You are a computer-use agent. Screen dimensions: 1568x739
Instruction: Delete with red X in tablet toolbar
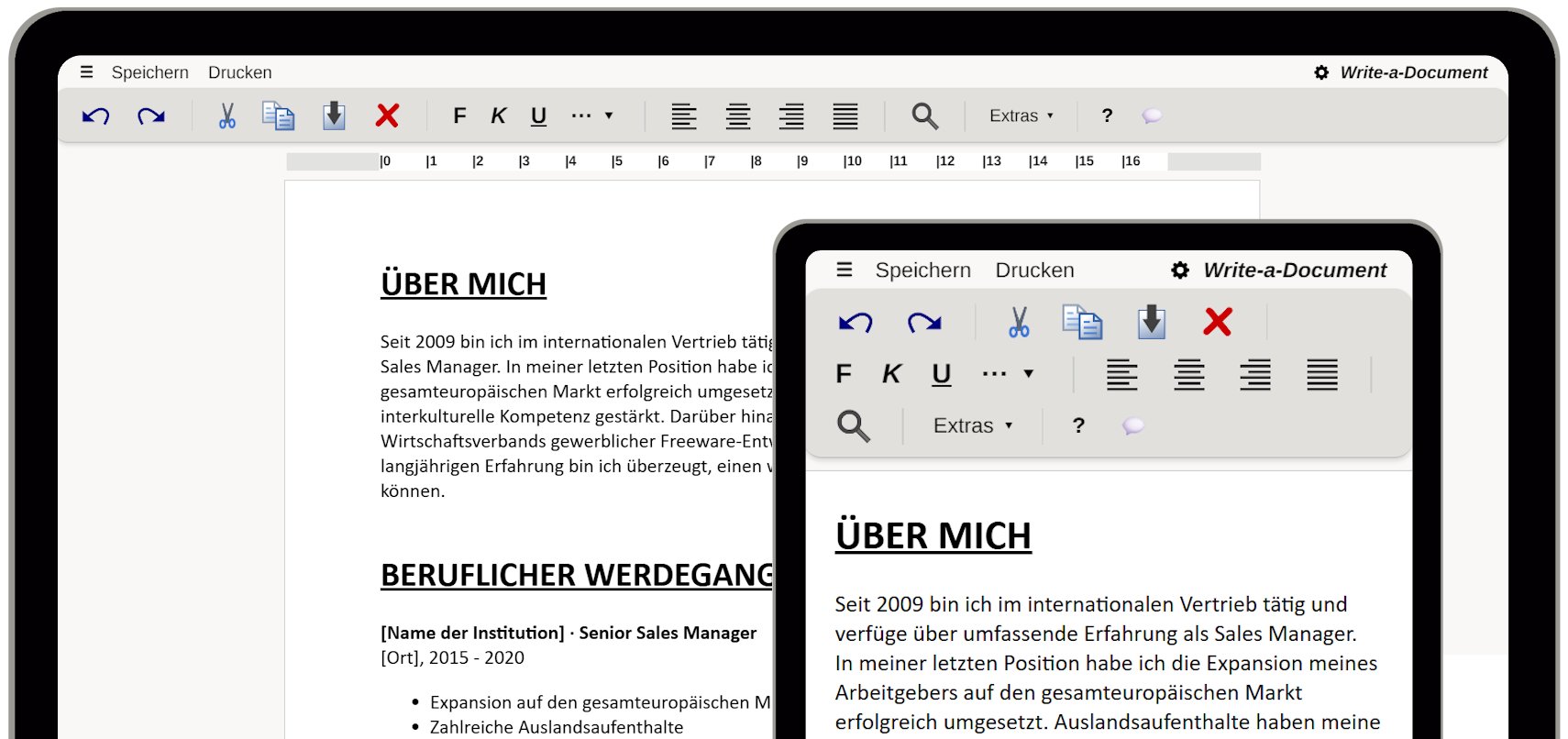[x=1218, y=322]
